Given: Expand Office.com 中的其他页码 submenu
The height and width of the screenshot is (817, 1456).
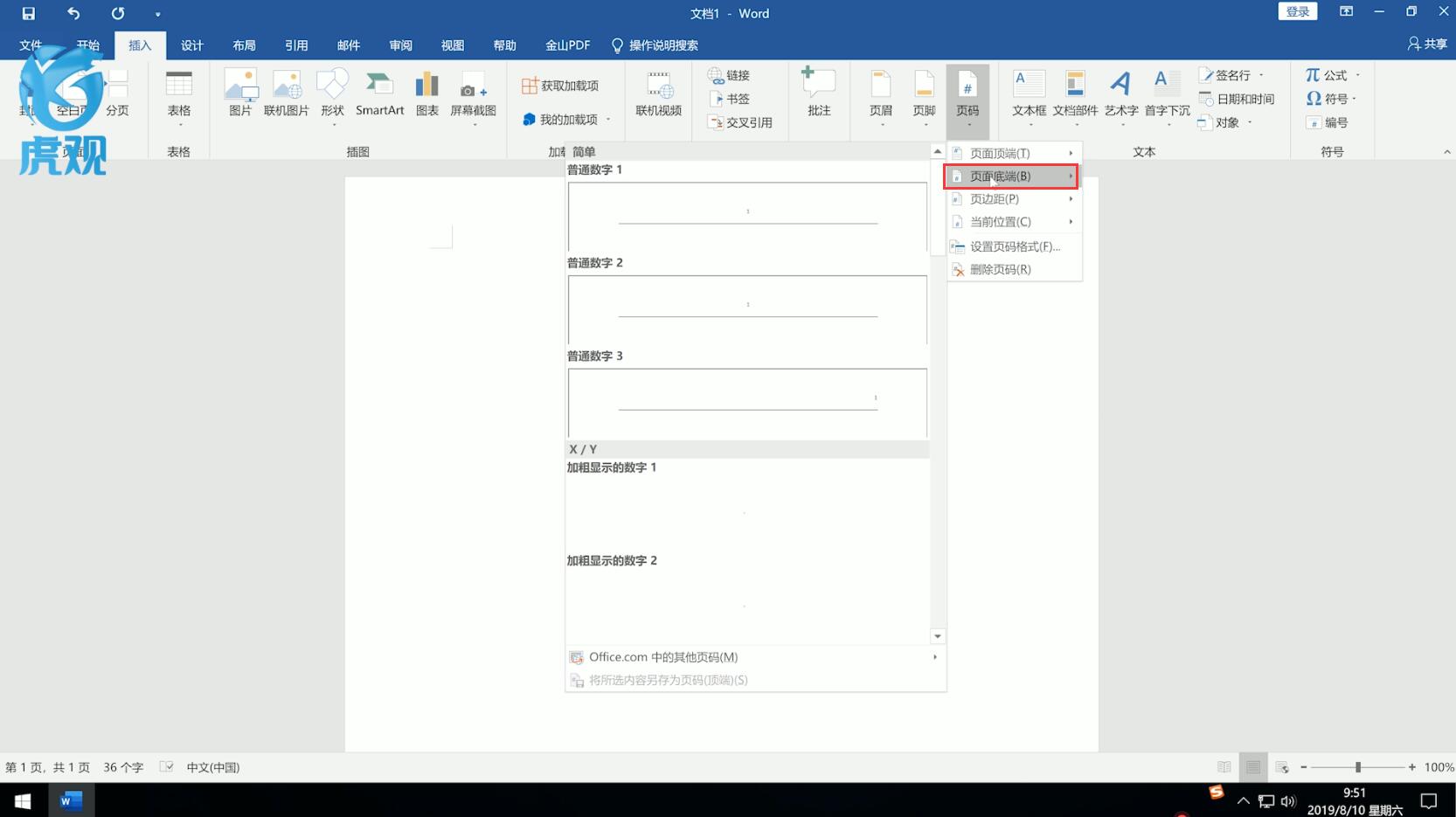Looking at the screenshot, I should click(755, 657).
